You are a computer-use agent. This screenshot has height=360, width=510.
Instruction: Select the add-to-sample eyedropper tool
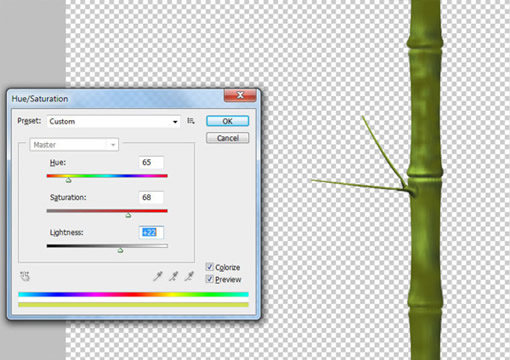(x=173, y=276)
